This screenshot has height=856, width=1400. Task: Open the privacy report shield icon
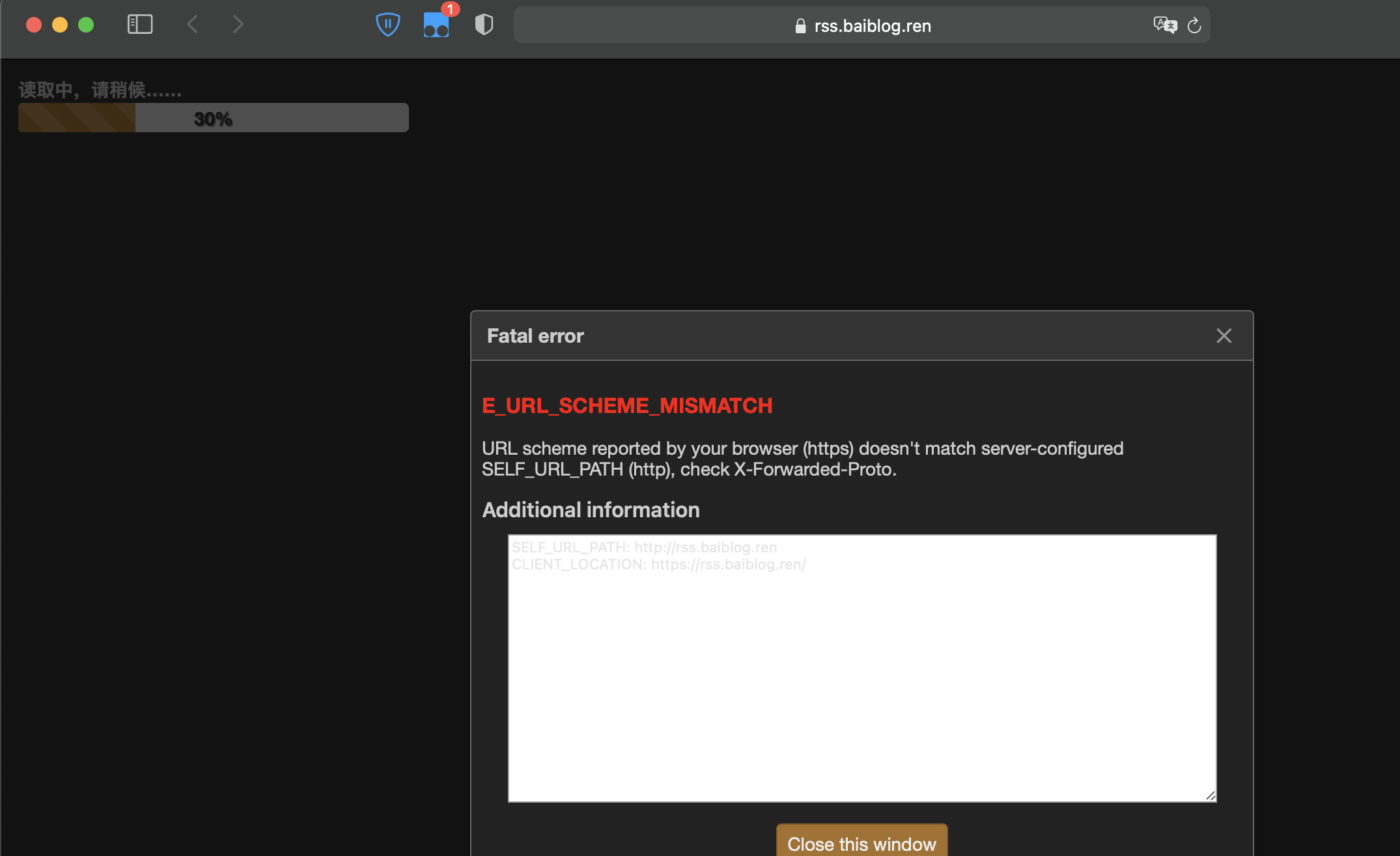(x=484, y=25)
